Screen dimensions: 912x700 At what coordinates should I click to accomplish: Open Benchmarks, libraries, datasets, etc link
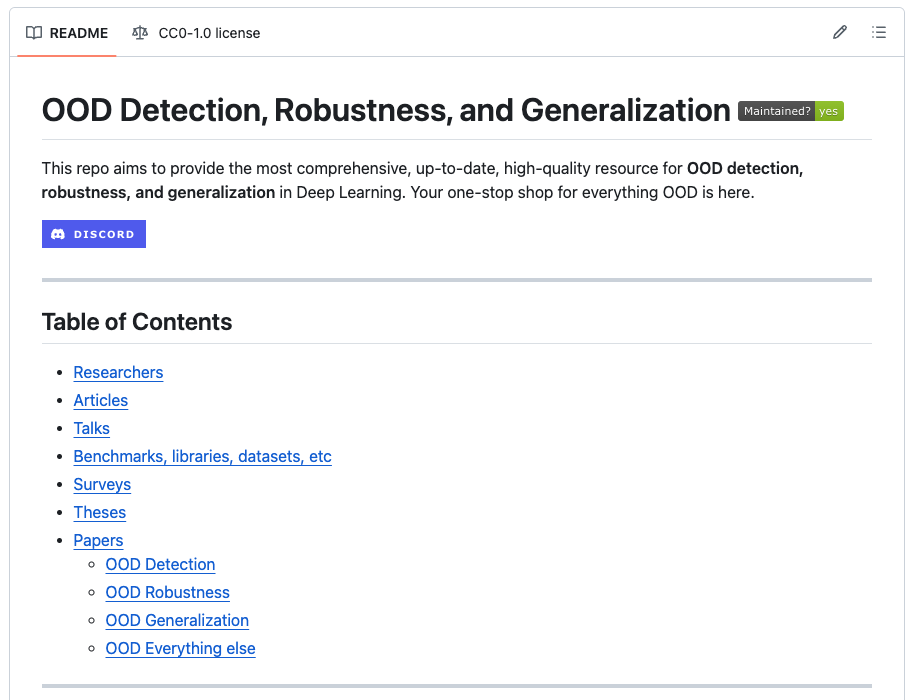(202, 456)
